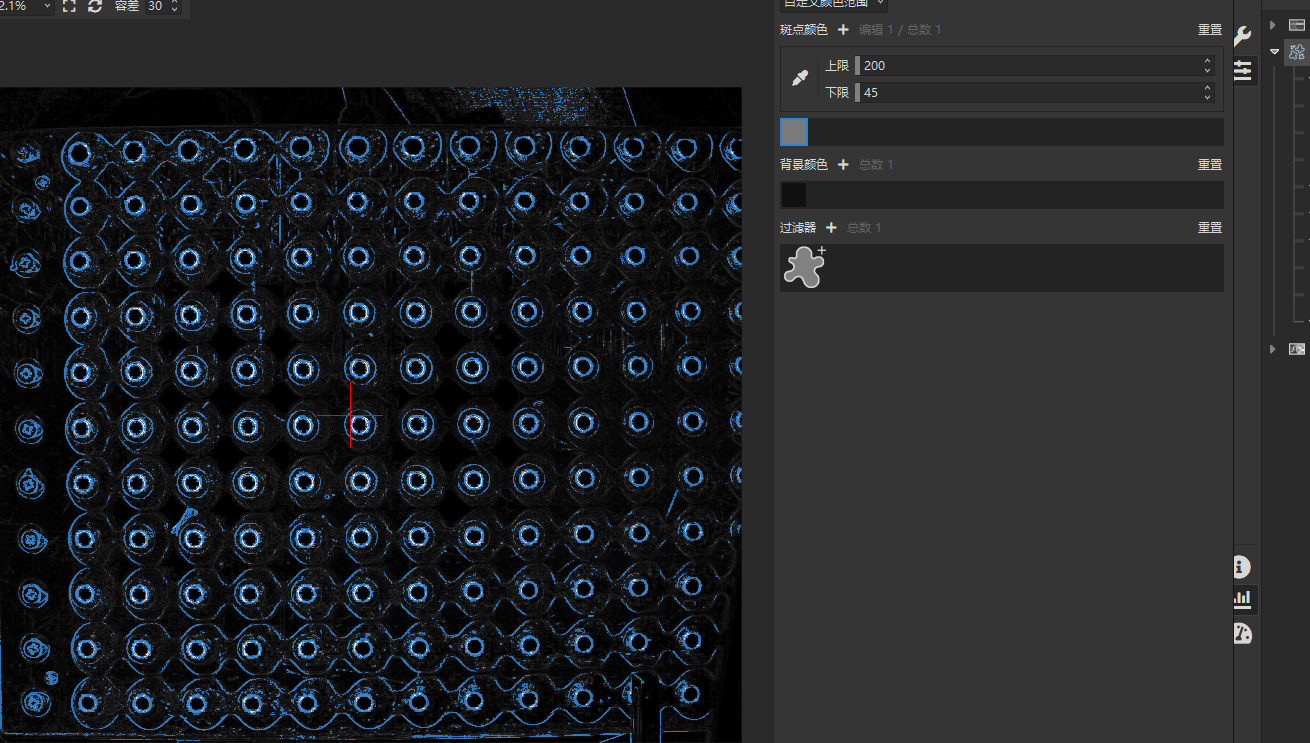Open the zoom percentage dropdown
The image size is (1310, 743).
pos(46,6)
